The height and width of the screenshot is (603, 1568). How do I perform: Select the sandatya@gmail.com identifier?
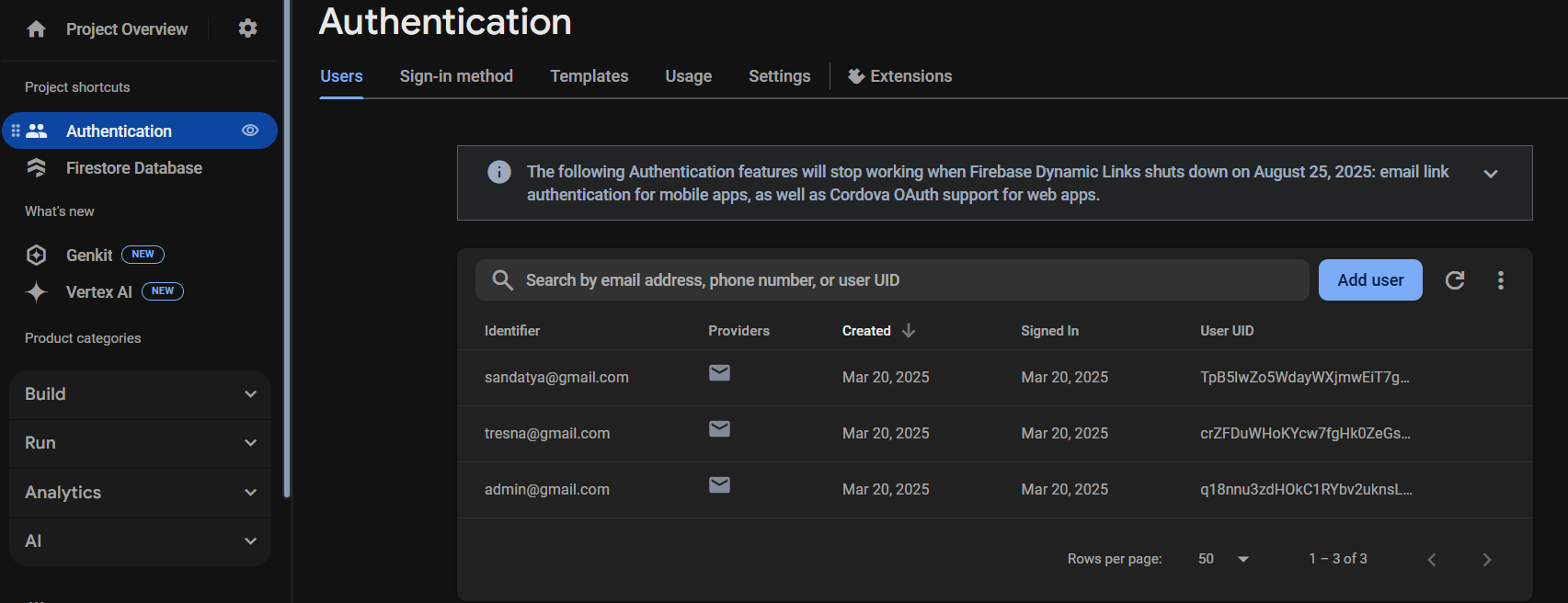click(x=556, y=378)
